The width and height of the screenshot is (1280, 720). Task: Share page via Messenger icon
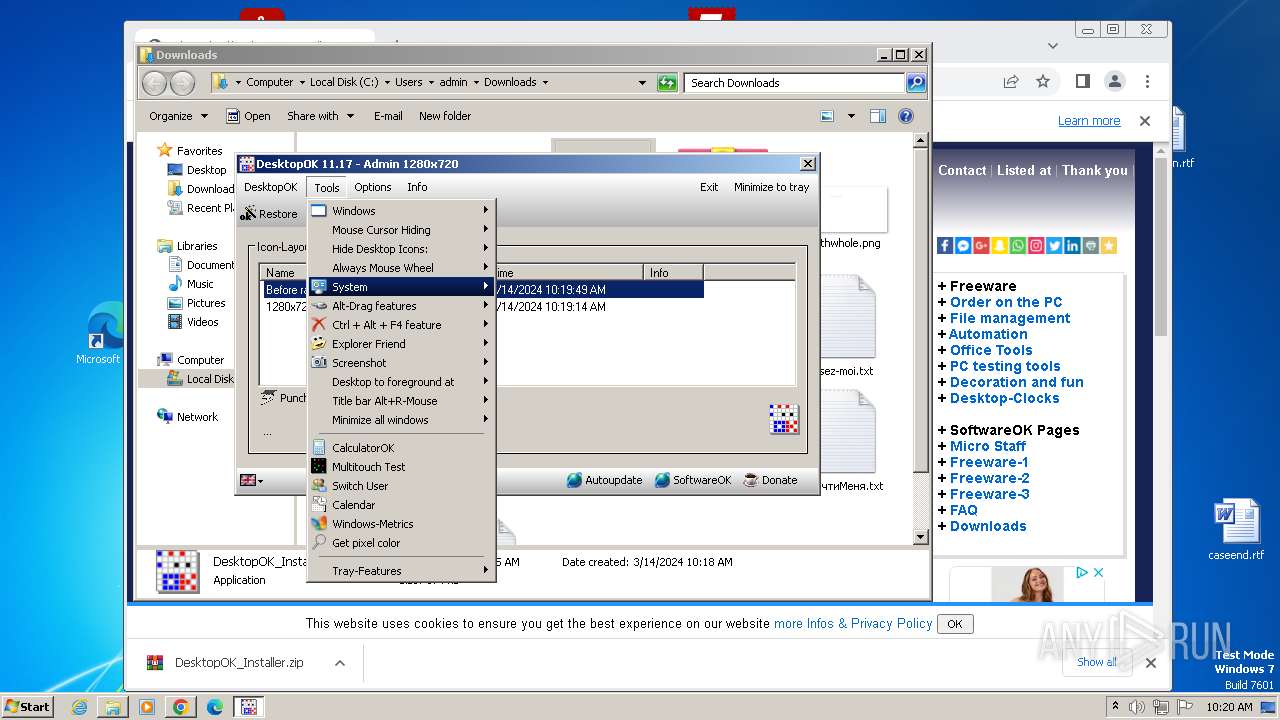coord(963,245)
